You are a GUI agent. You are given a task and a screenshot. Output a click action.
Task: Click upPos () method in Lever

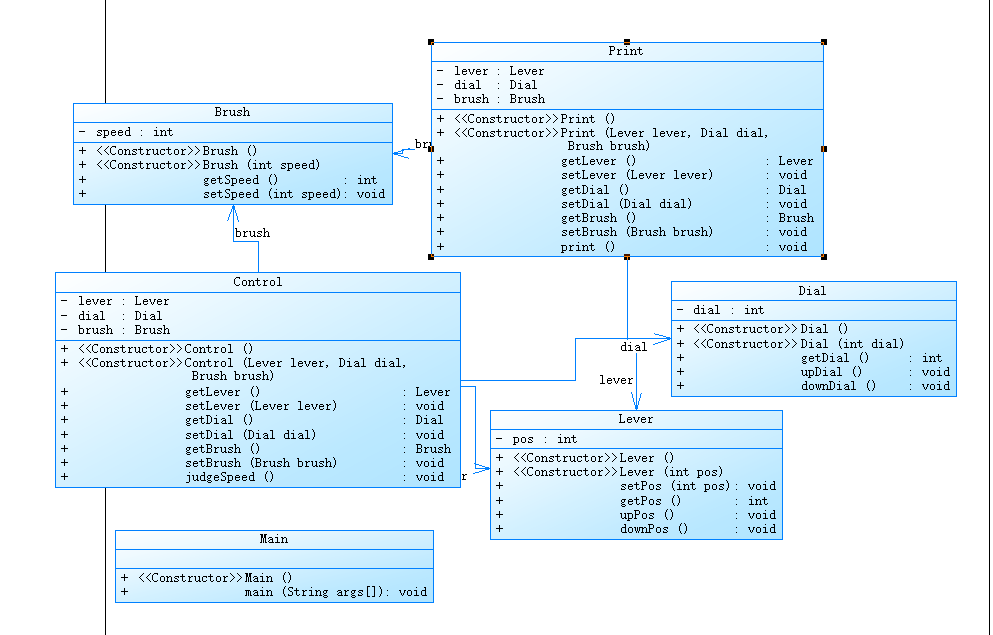[647, 515]
